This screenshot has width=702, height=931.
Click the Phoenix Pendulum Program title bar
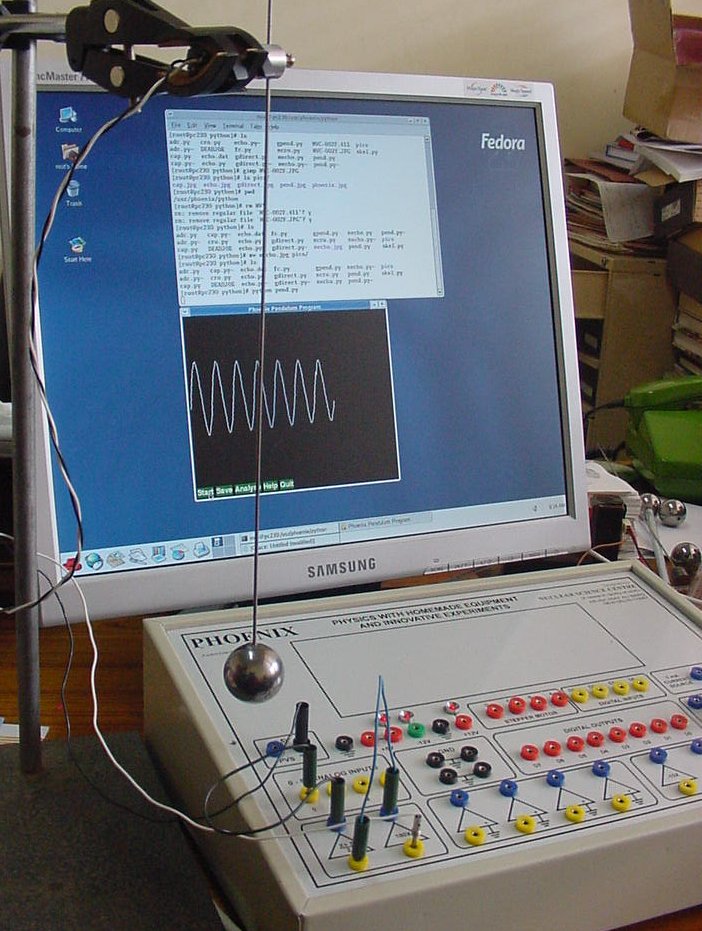[x=284, y=308]
